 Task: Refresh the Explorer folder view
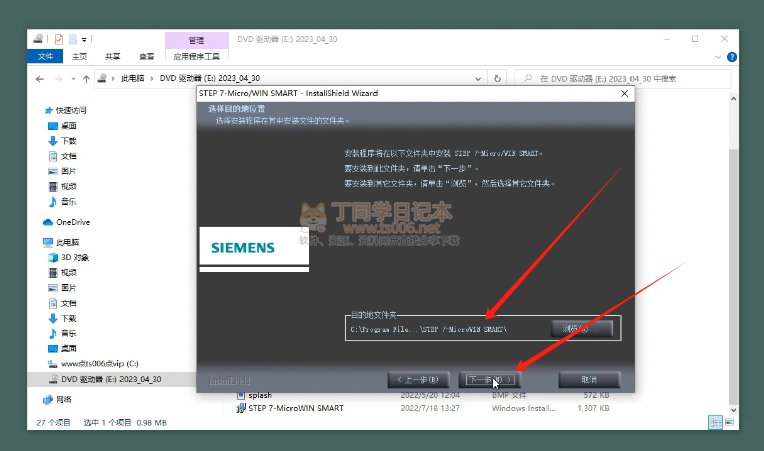pyautogui.click(x=497, y=78)
